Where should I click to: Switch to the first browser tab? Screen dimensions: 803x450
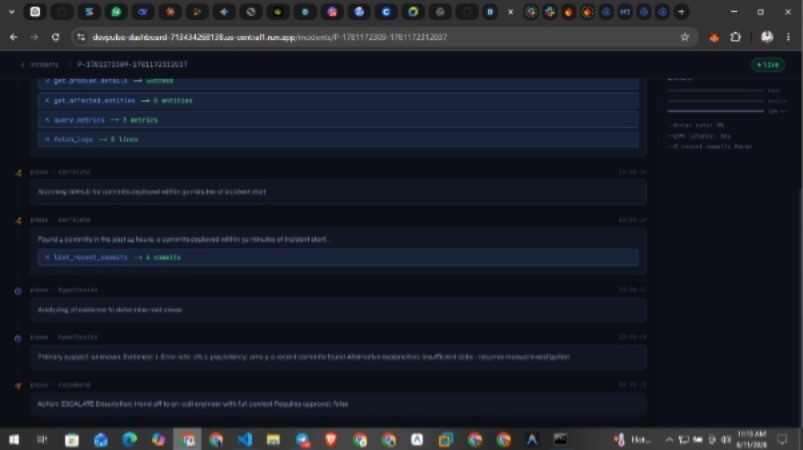click(x=35, y=12)
